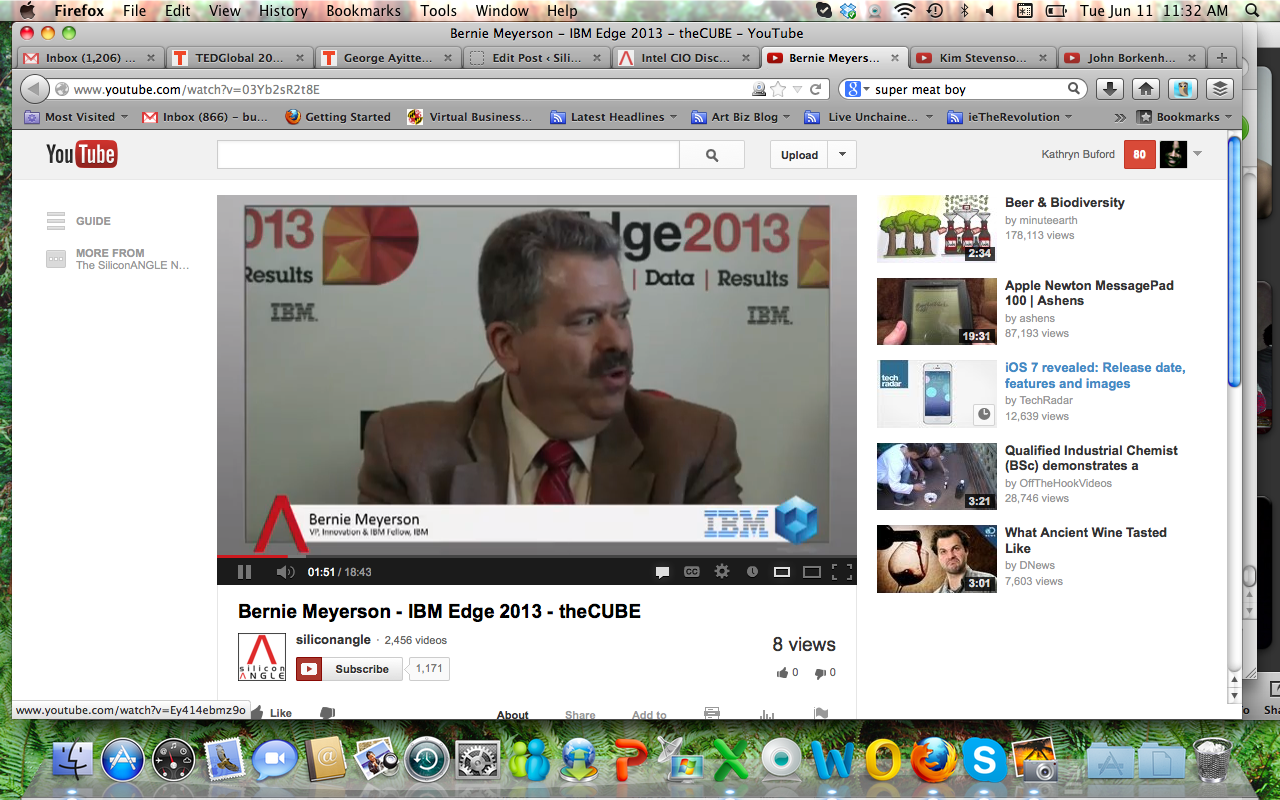Open Latest Headlines feed dropdown
This screenshot has height=800, width=1280.
(614, 117)
